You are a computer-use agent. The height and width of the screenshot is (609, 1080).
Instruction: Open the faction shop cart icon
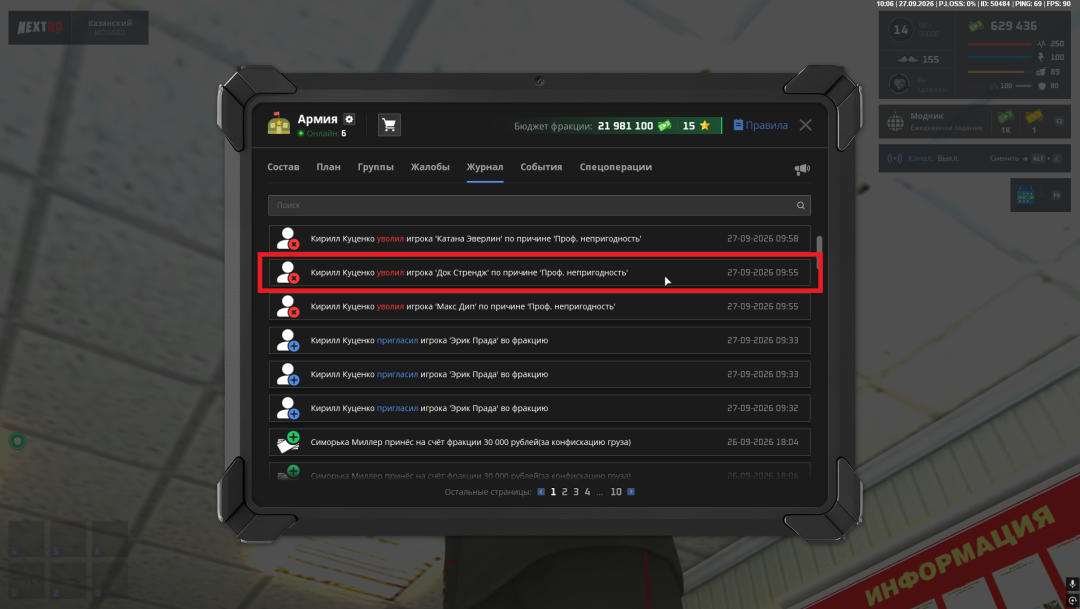point(389,125)
